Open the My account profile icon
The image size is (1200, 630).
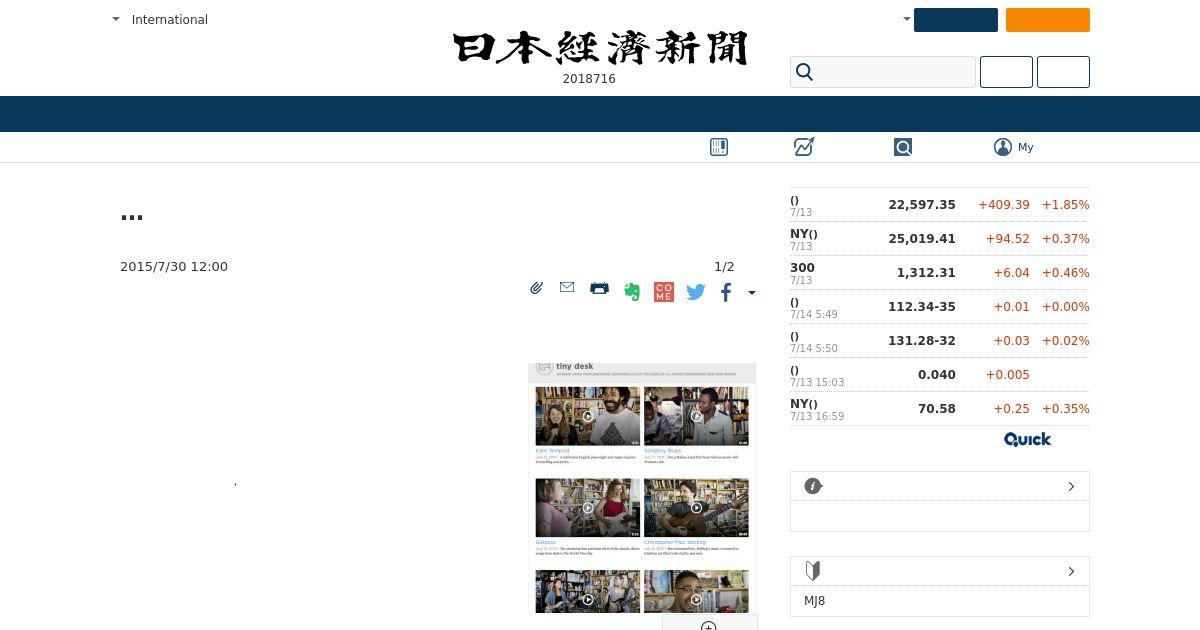[1003, 147]
